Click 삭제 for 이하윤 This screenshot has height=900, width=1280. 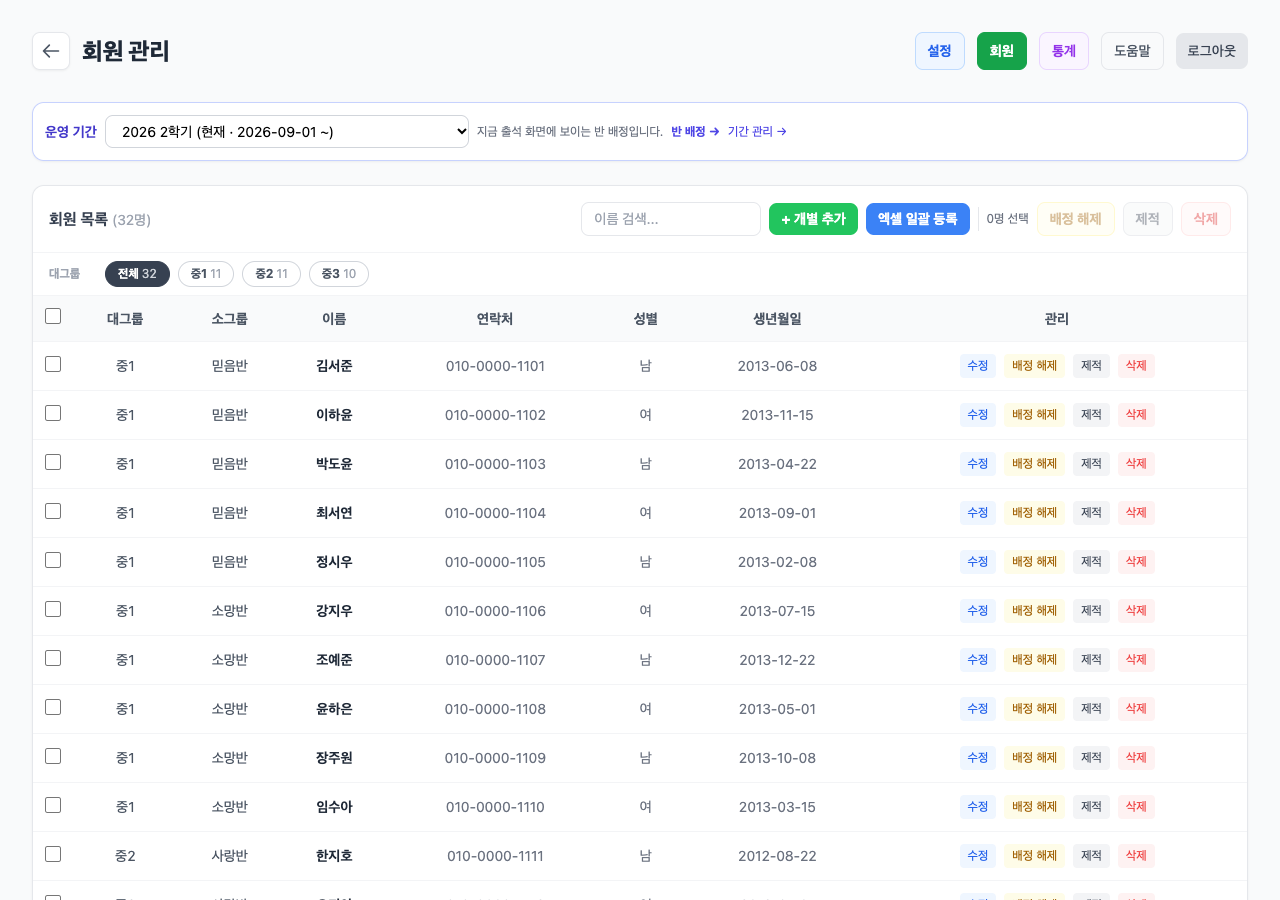[x=1136, y=415]
